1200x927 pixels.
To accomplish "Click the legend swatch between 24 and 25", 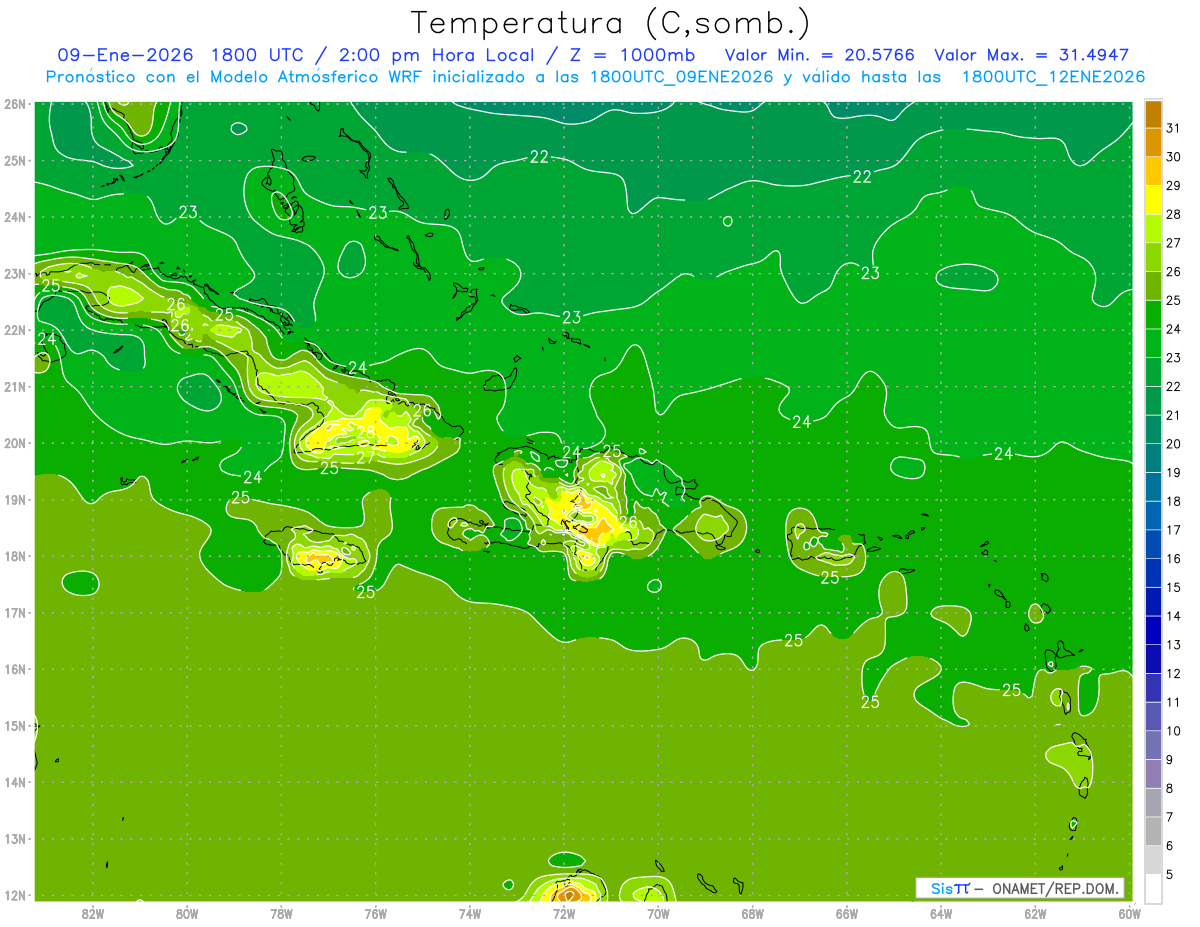I will 1153,315.
